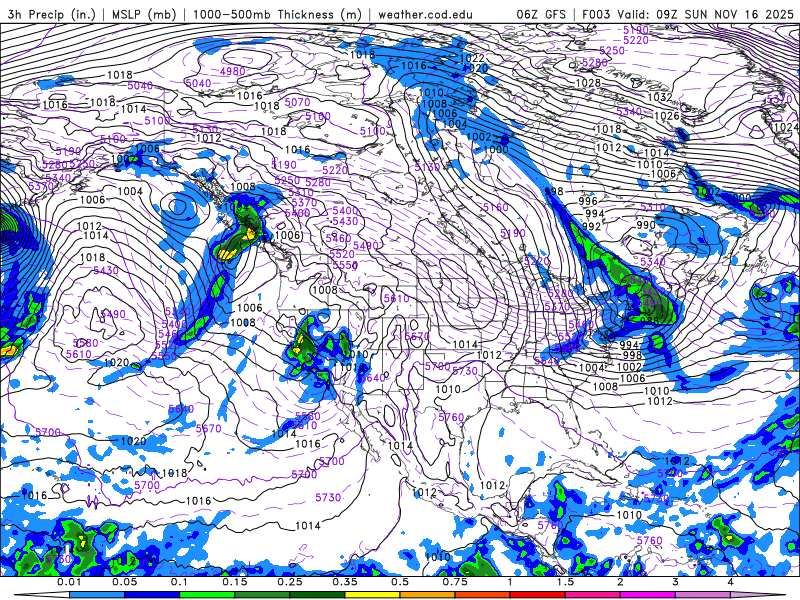Pick the magenta 2 inch legend swatch
This screenshot has height=600, width=800.
648,595
